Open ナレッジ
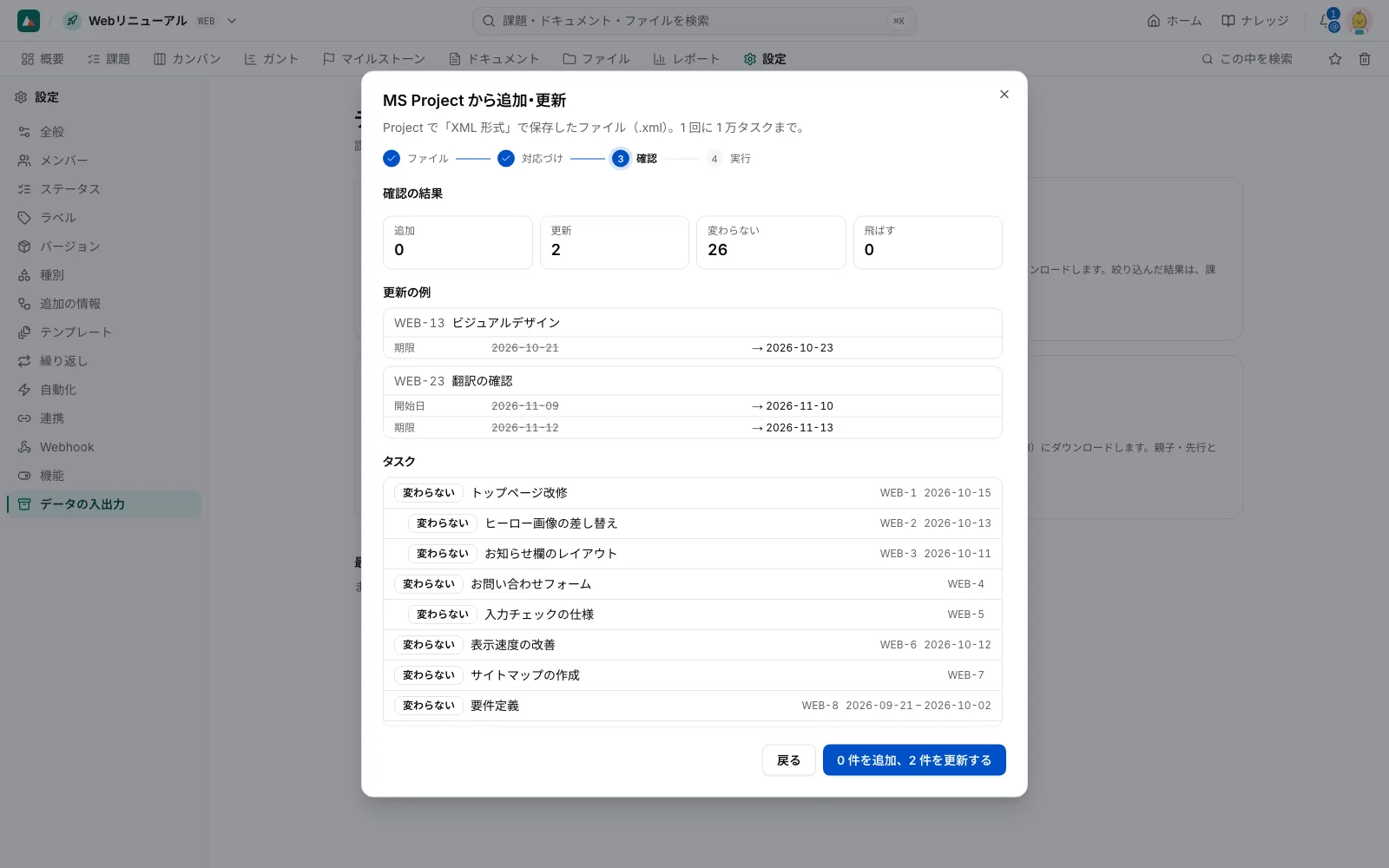Viewport: 1389px width, 868px height. 1254,21
